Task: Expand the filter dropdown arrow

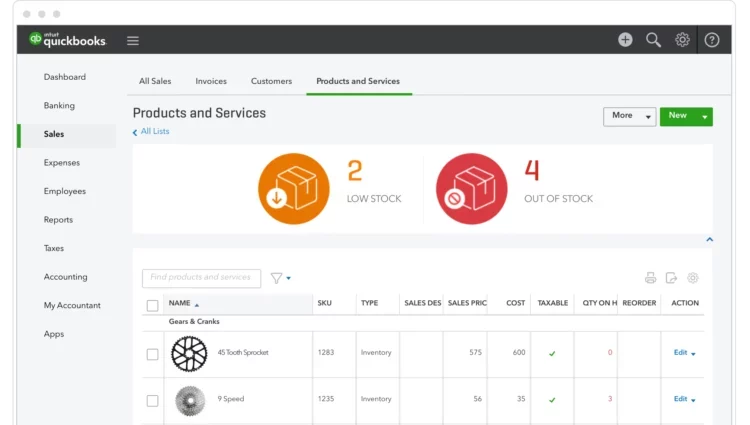Action: point(288,278)
